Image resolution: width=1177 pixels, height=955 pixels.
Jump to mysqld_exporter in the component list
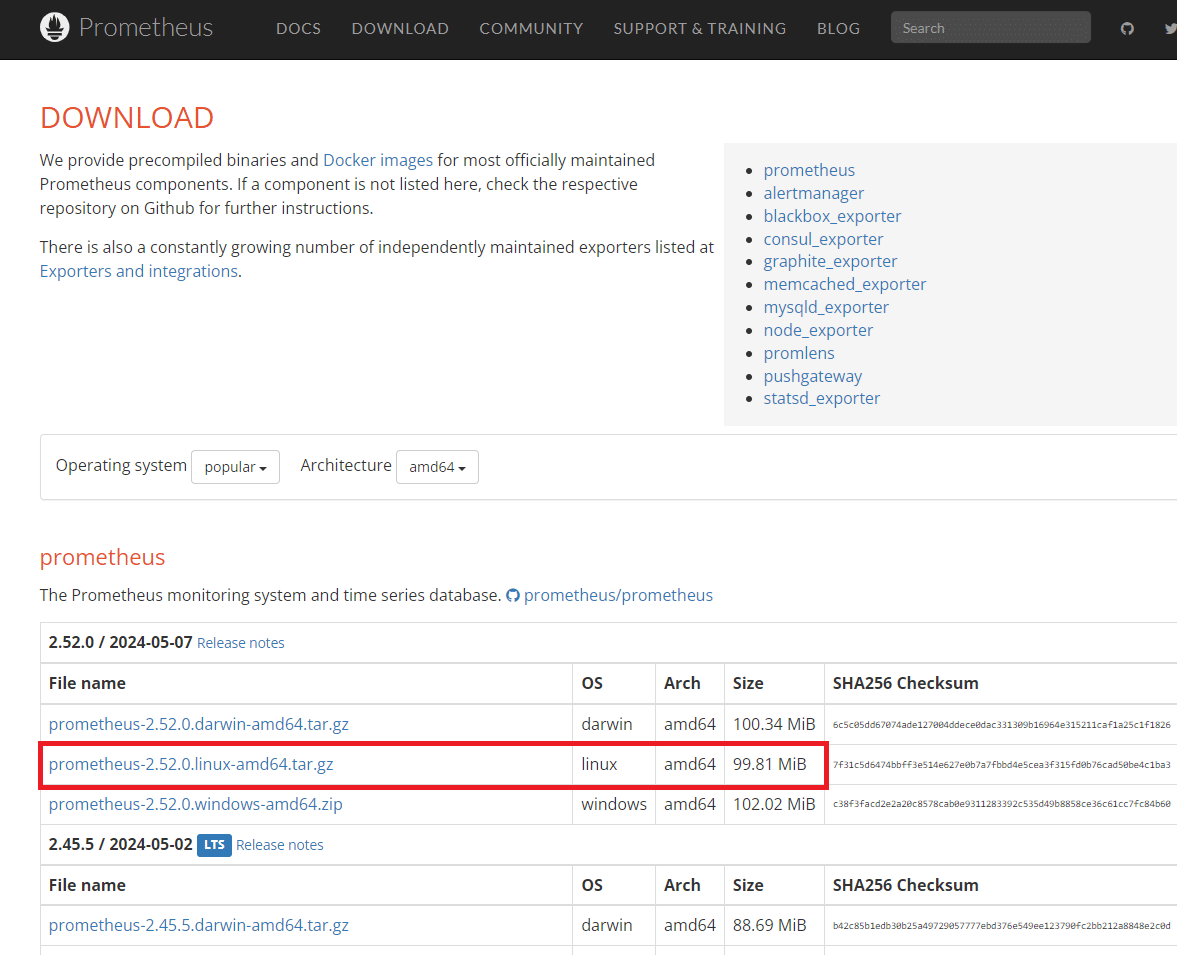click(826, 307)
